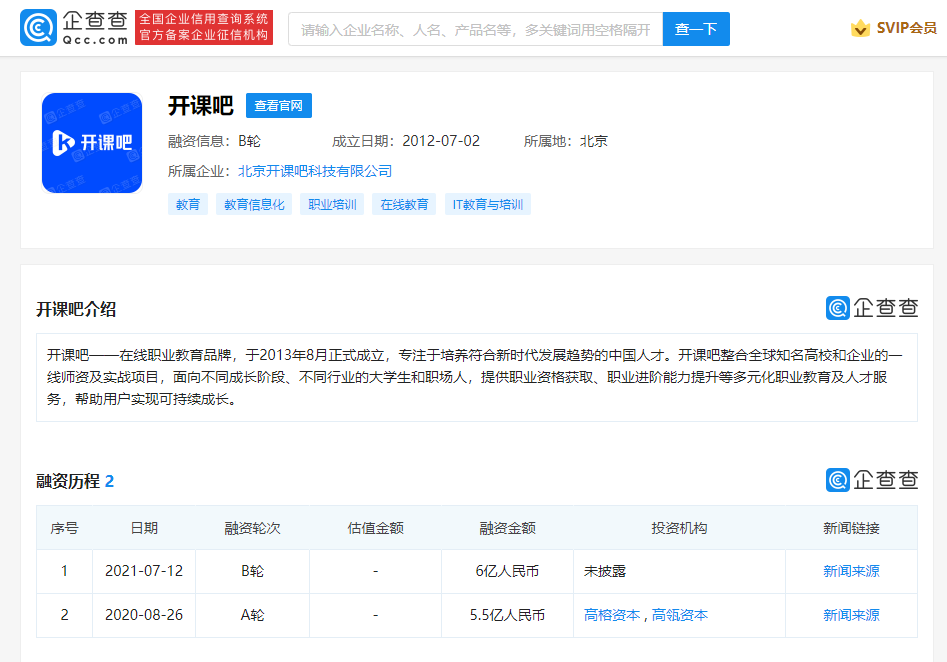Click the 融资轮次 column header
Image resolution: width=947 pixels, height=662 pixels.
click(x=252, y=528)
